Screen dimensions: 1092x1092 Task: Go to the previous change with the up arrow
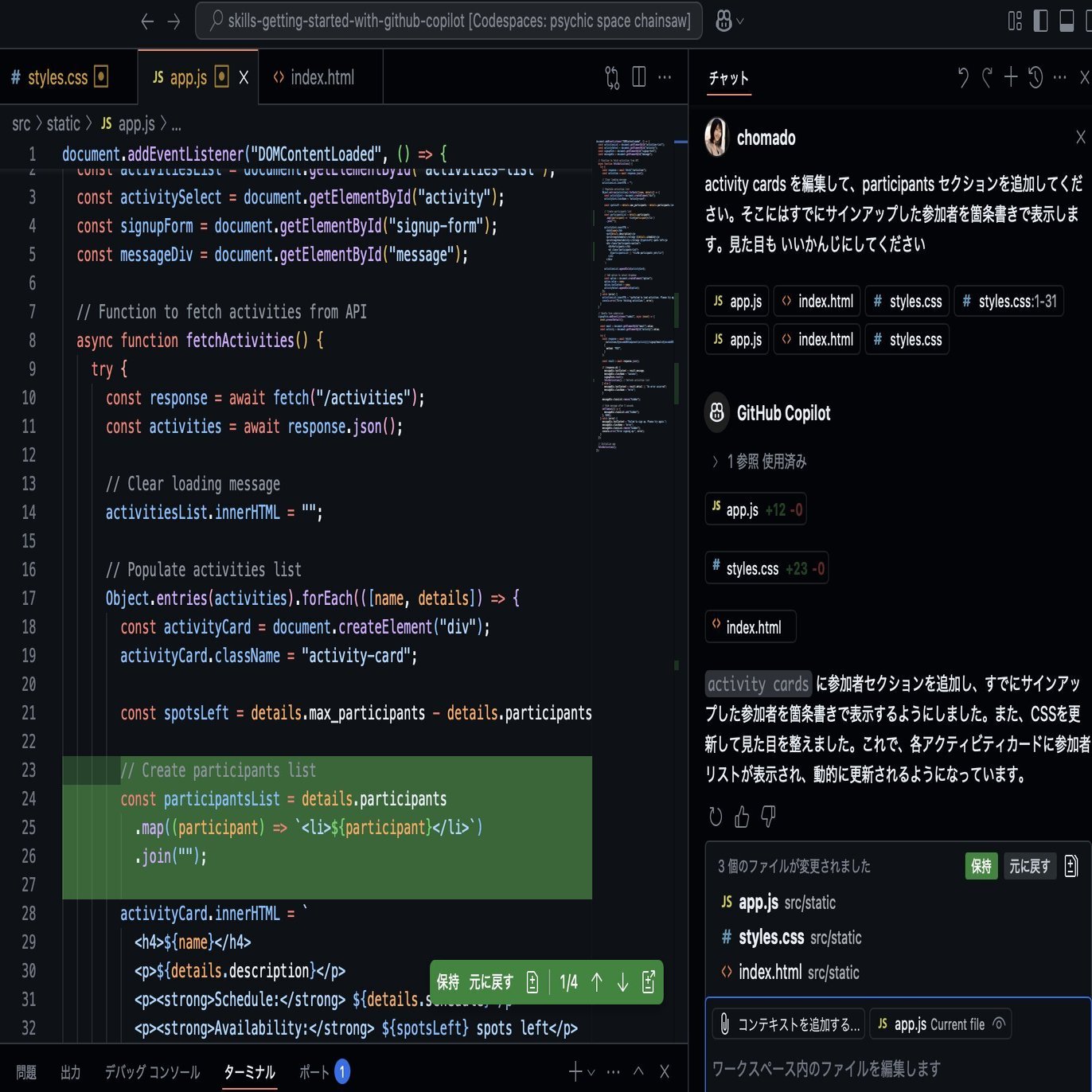point(596,982)
